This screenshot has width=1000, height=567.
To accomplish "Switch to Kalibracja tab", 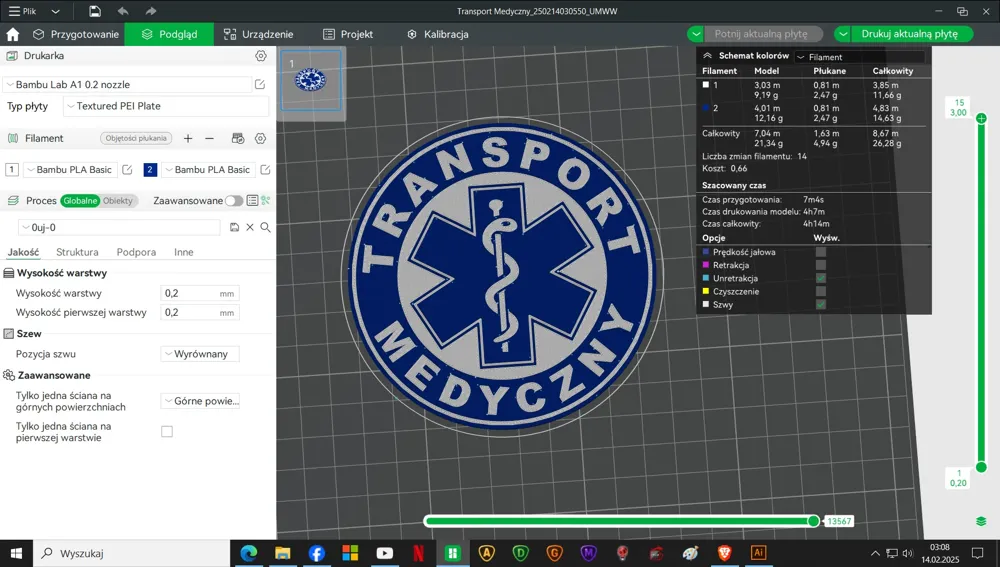I will (438, 34).
